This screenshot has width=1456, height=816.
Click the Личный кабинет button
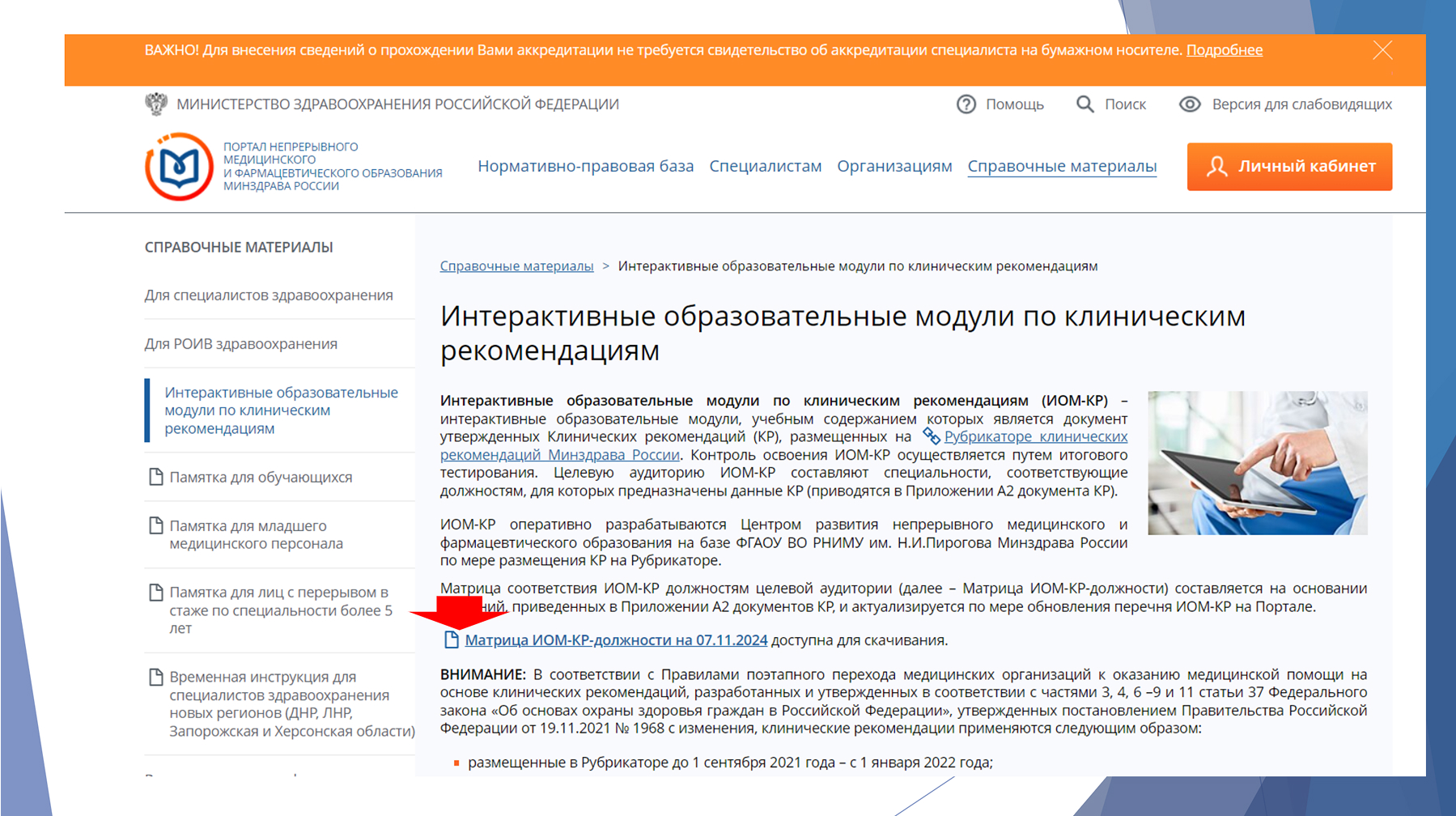pyautogui.click(x=1289, y=167)
